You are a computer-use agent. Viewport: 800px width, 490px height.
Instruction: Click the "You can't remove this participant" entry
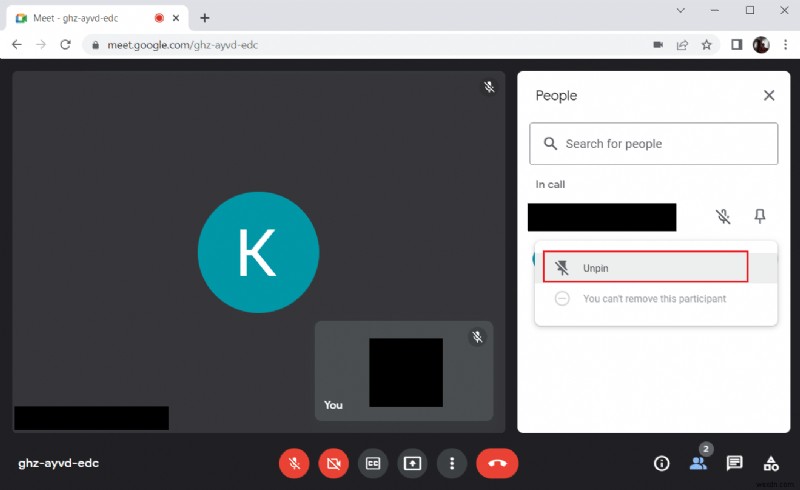[656, 299]
